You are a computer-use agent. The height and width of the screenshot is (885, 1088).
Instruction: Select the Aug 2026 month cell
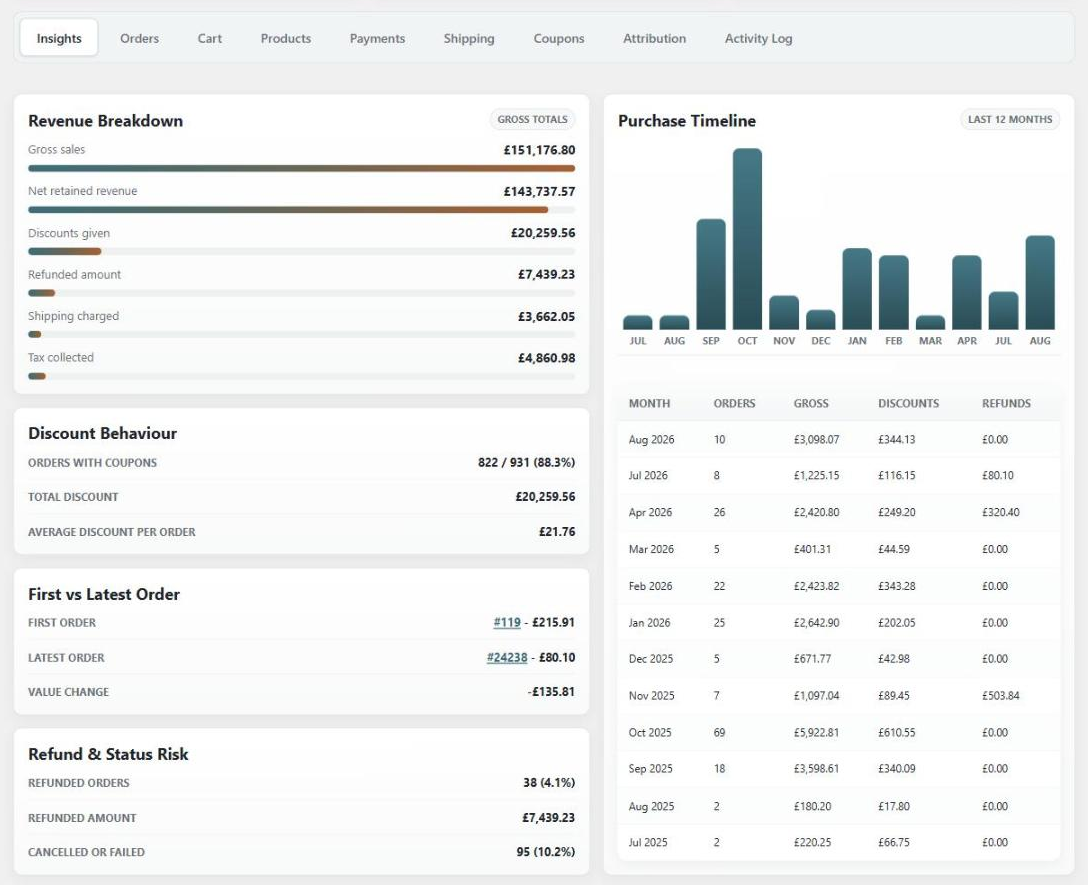pyautogui.click(x=652, y=439)
